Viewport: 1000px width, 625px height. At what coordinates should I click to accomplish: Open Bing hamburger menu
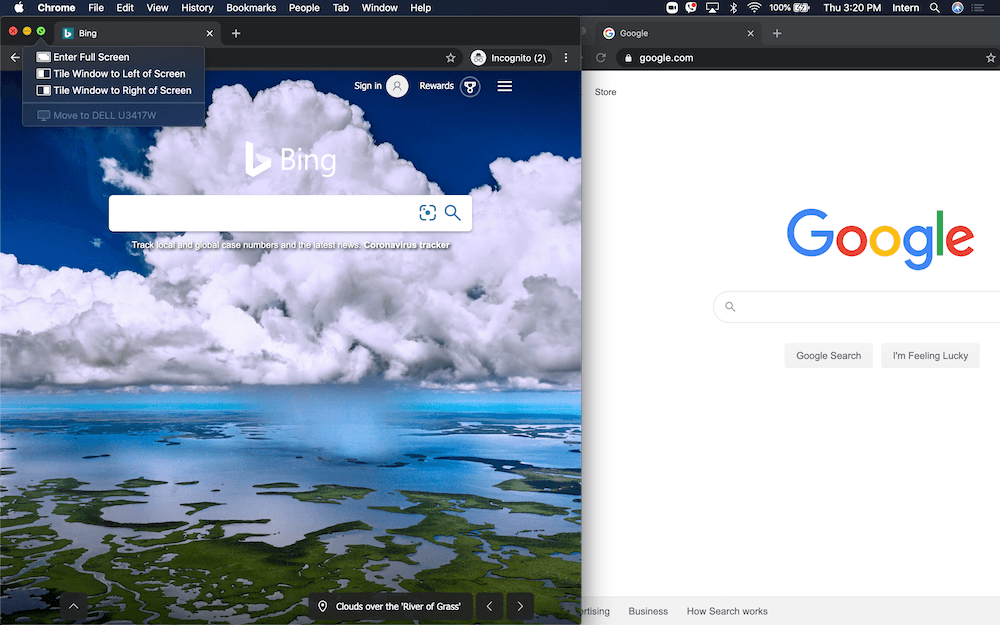tap(504, 86)
